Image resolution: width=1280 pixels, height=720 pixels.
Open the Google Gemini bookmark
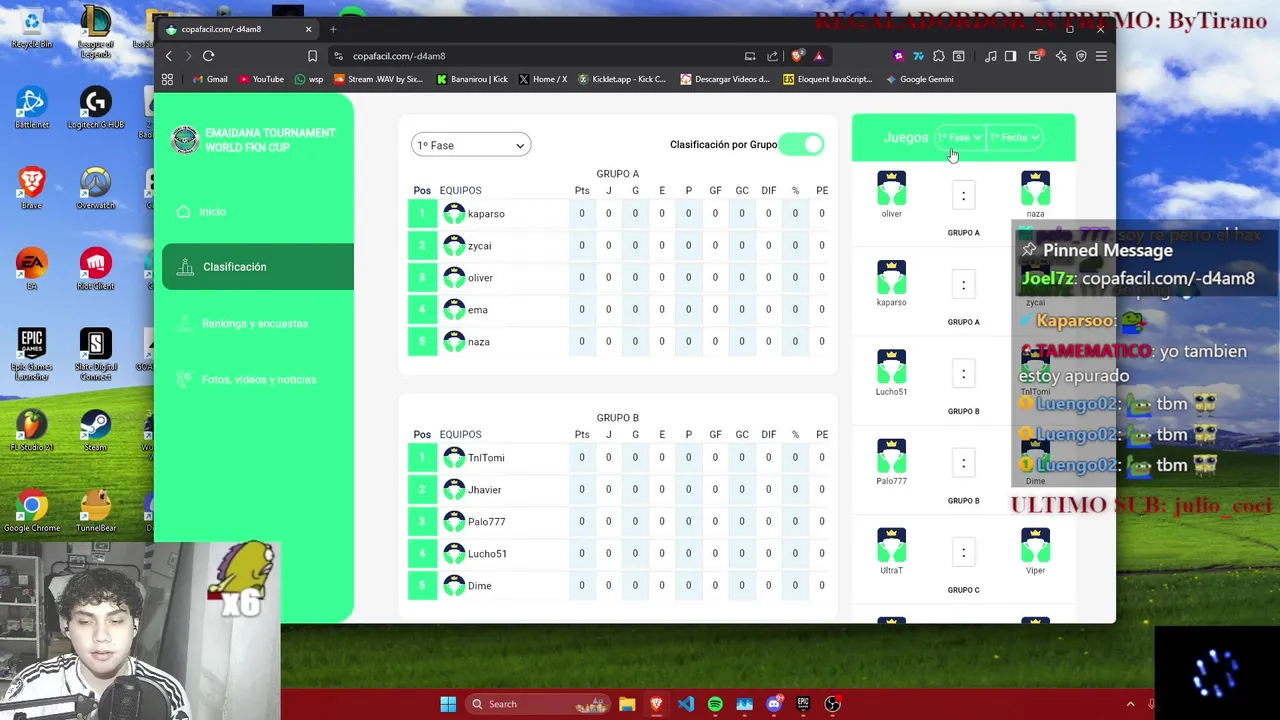click(919, 79)
